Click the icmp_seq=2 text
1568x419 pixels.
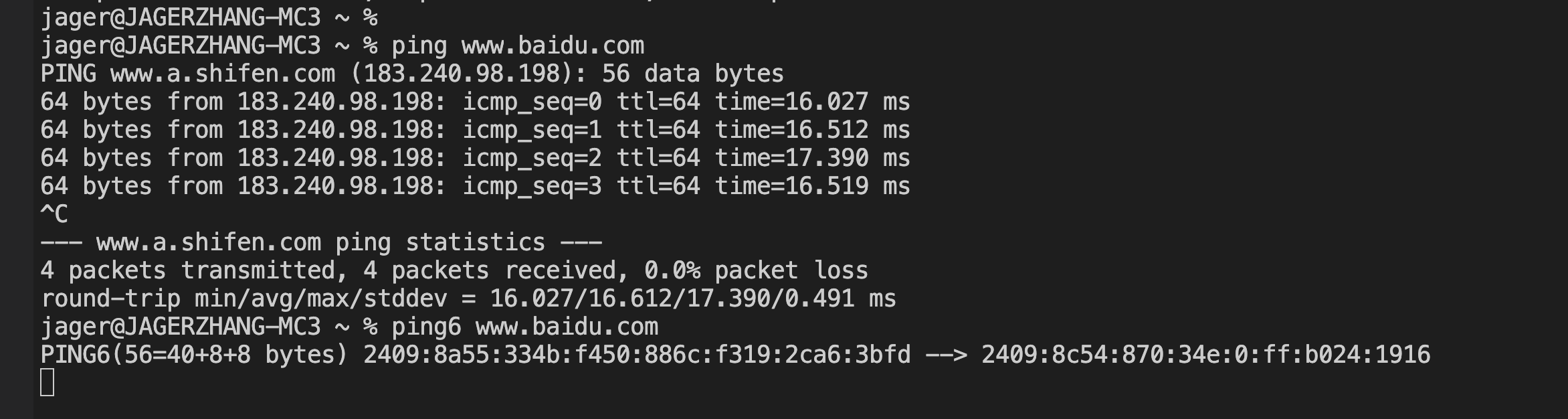pyautogui.click(x=532, y=158)
